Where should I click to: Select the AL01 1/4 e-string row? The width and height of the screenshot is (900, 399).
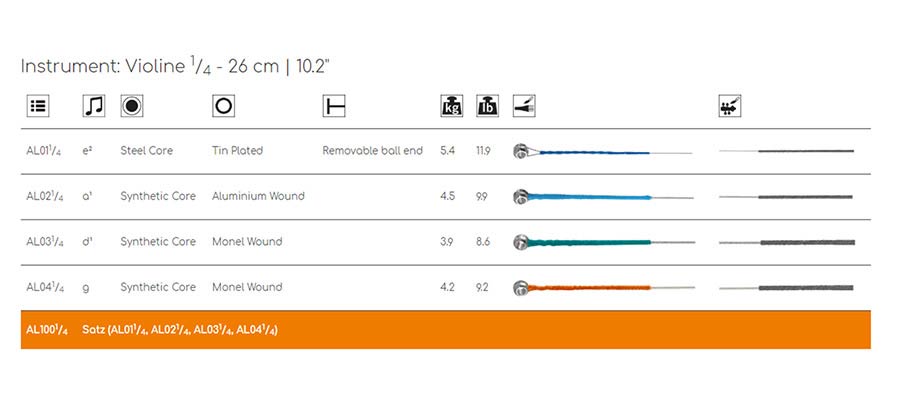pyautogui.click(x=445, y=151)
